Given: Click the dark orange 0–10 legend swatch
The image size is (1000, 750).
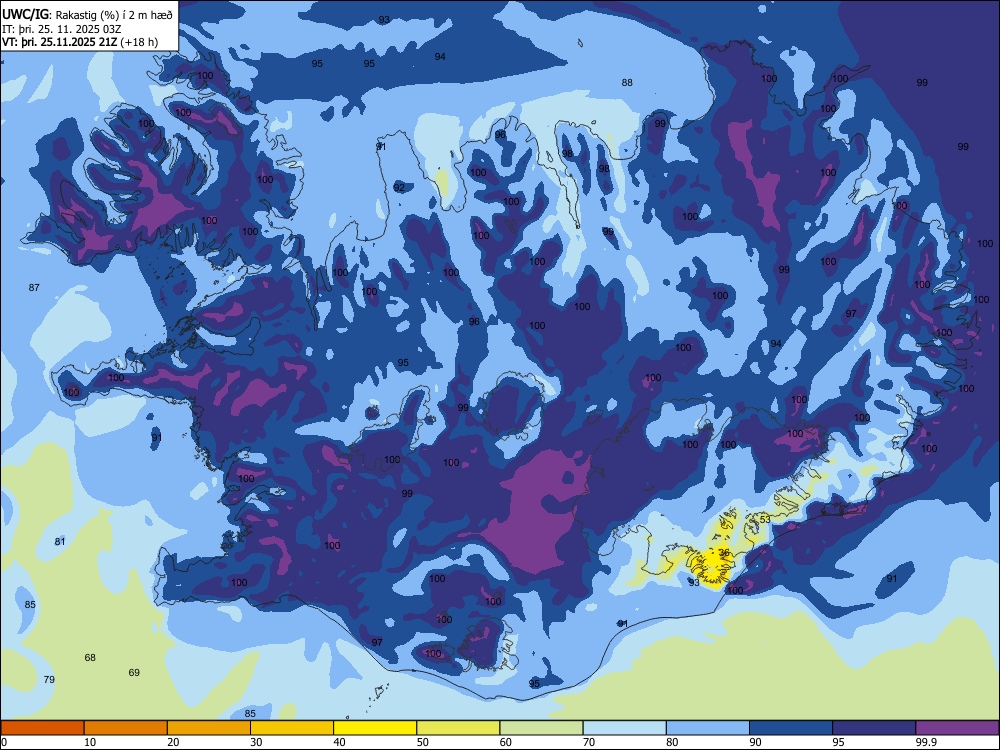Looking at the screenshot, I should pyautogui.click(x=42, y=728).
